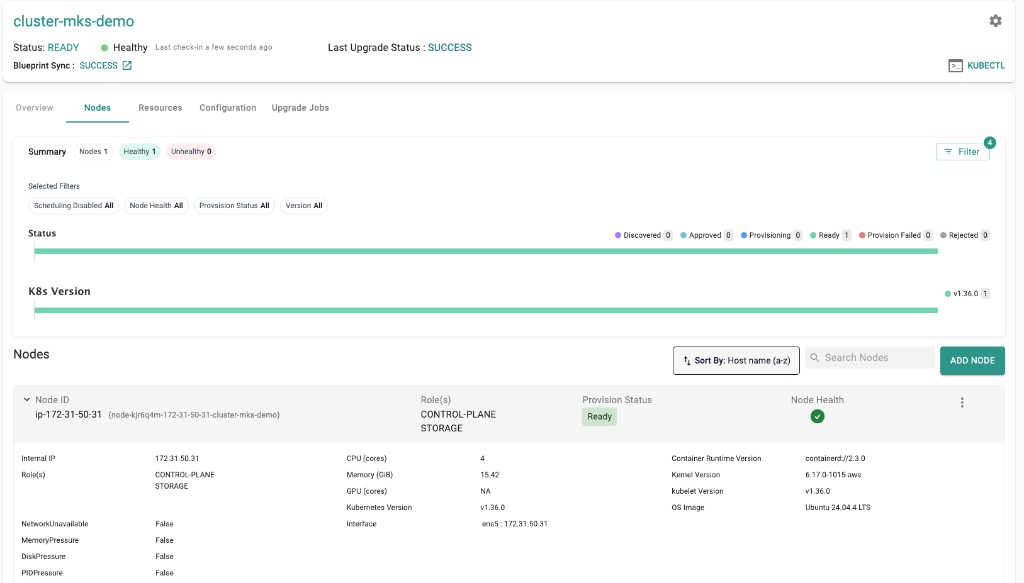Click the ADD NODE button
The height and width of the screenshot is (583, 1024).
coord(972,360)
